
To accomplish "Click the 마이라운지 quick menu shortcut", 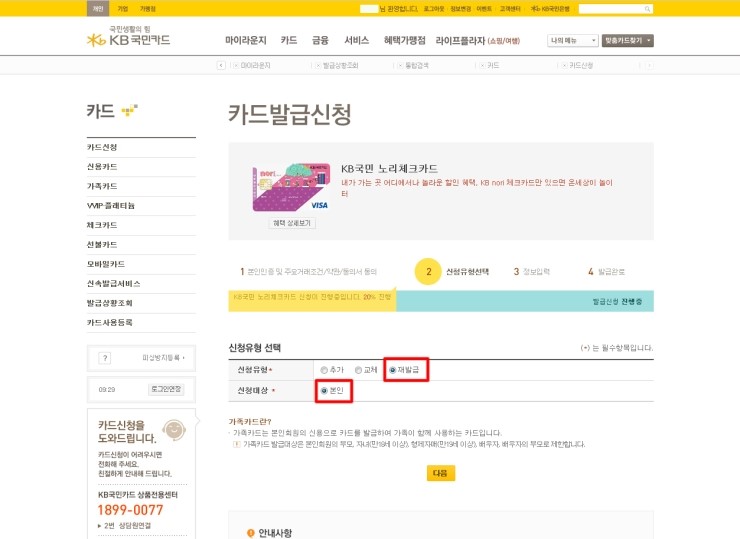I will 255,66.
